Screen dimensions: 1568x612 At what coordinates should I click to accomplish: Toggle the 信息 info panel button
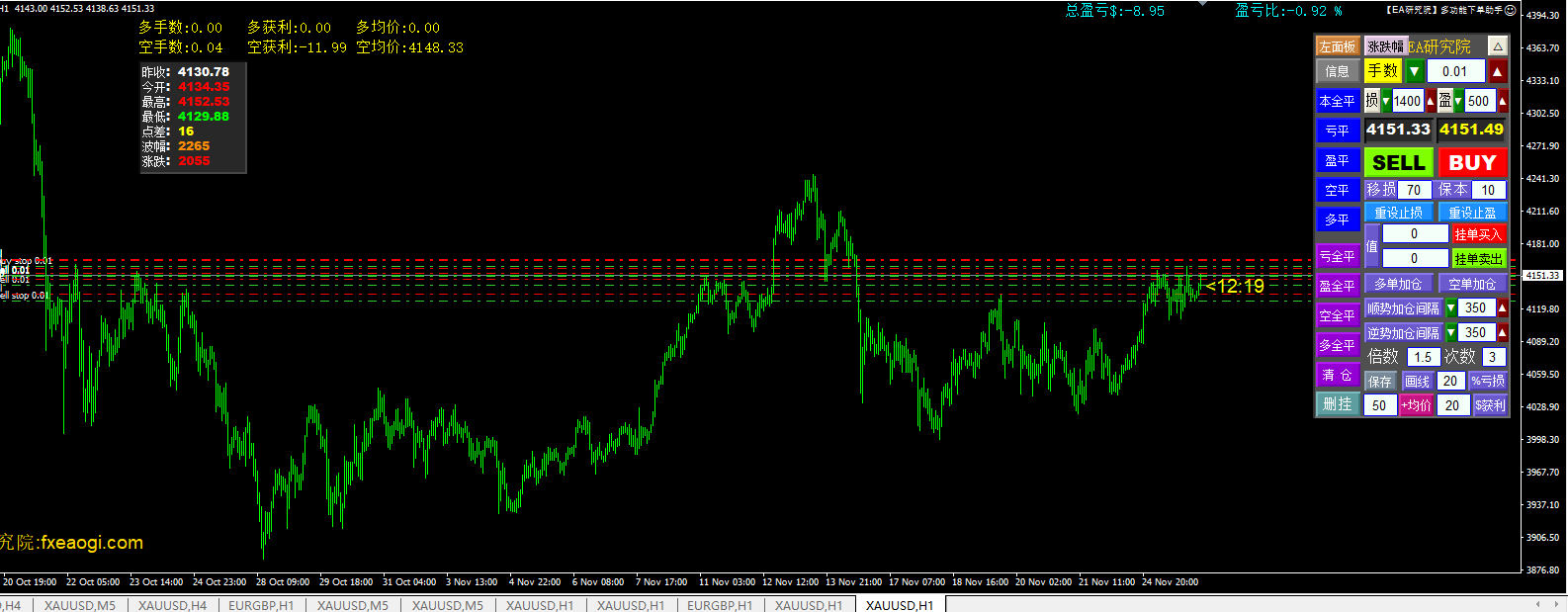coord(1337,71)
